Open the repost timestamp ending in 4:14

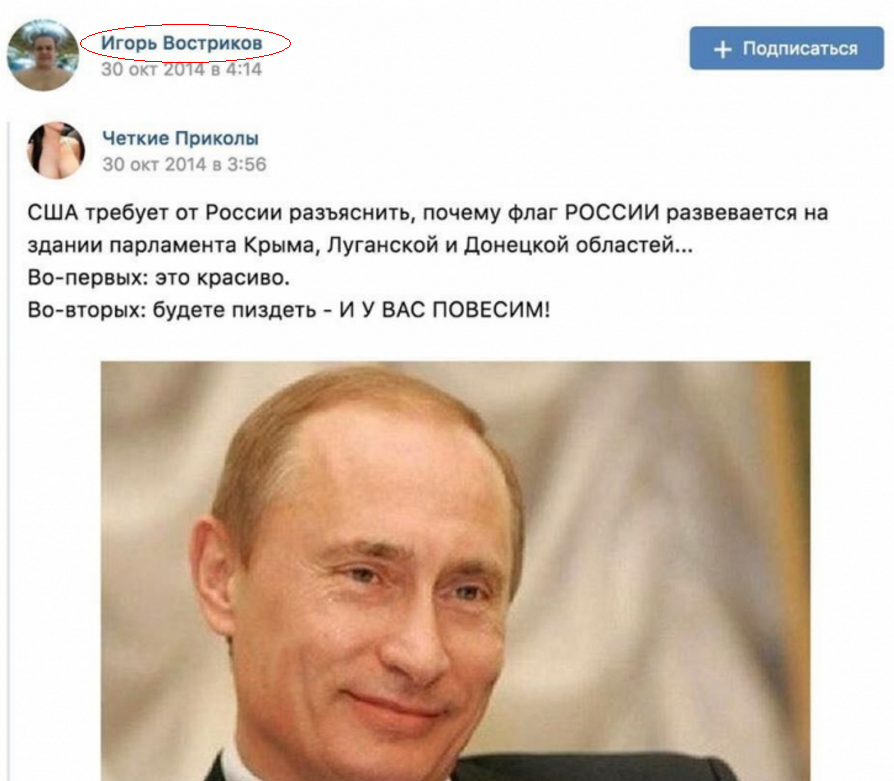pyautogui.click(x=181, y=70)
